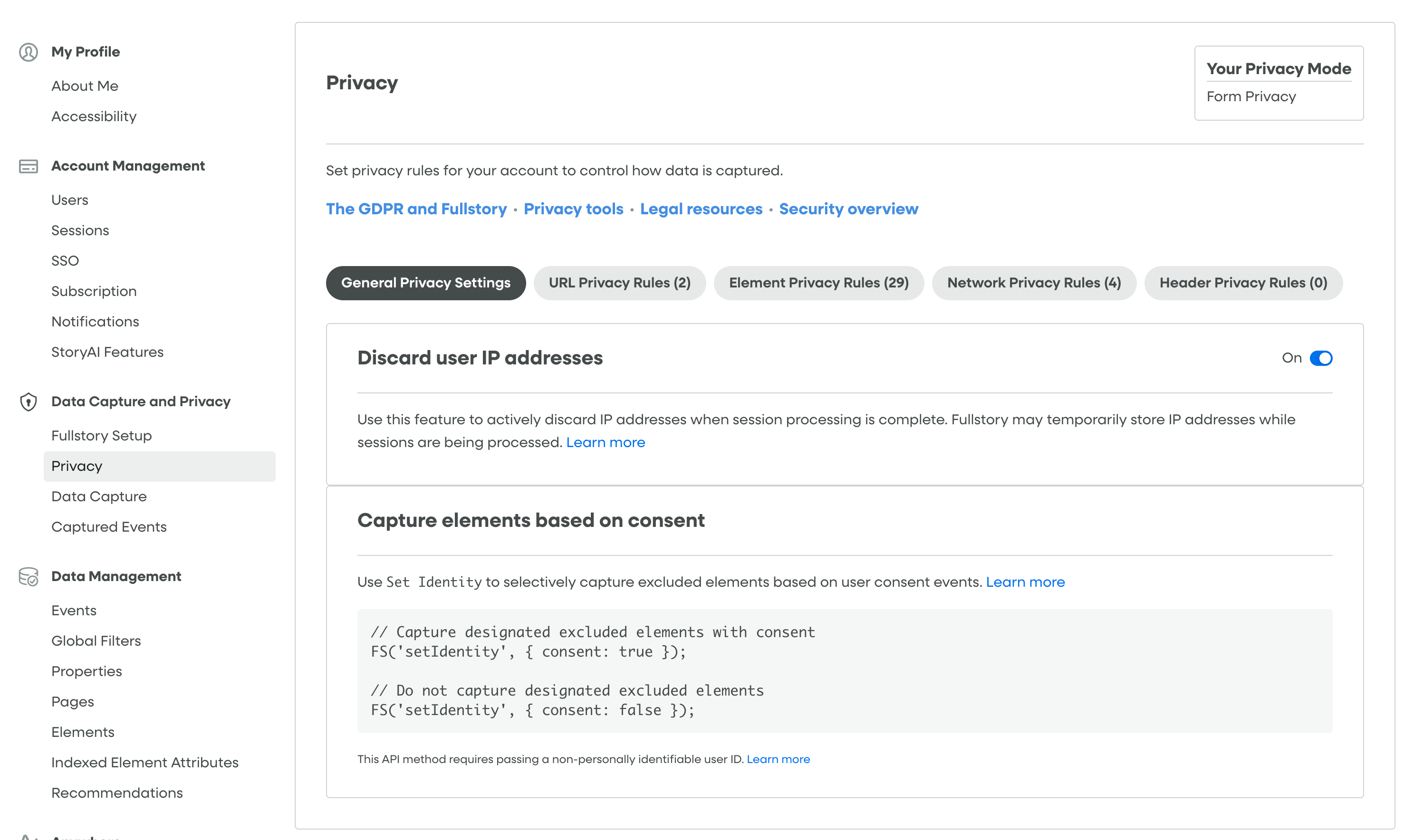The width and height of the screenshot is (1404, 840).
Task: Select Indexed Element Attributes
Action: (145, 763)
